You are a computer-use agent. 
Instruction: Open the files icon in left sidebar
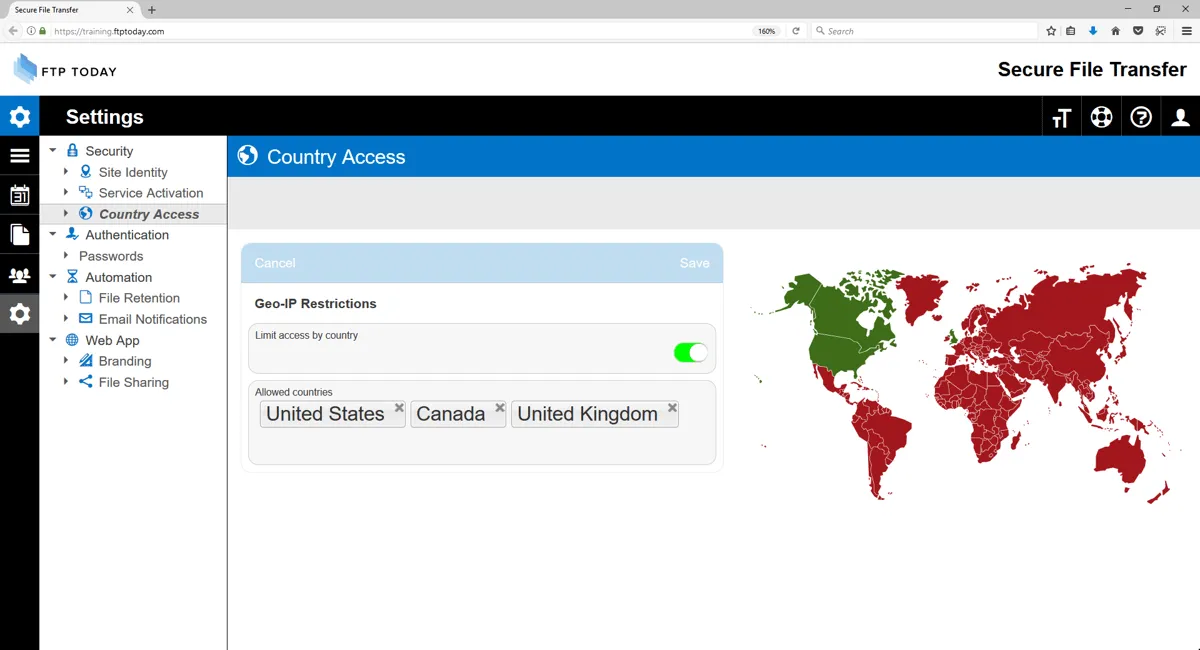click(x=19, y=235)
